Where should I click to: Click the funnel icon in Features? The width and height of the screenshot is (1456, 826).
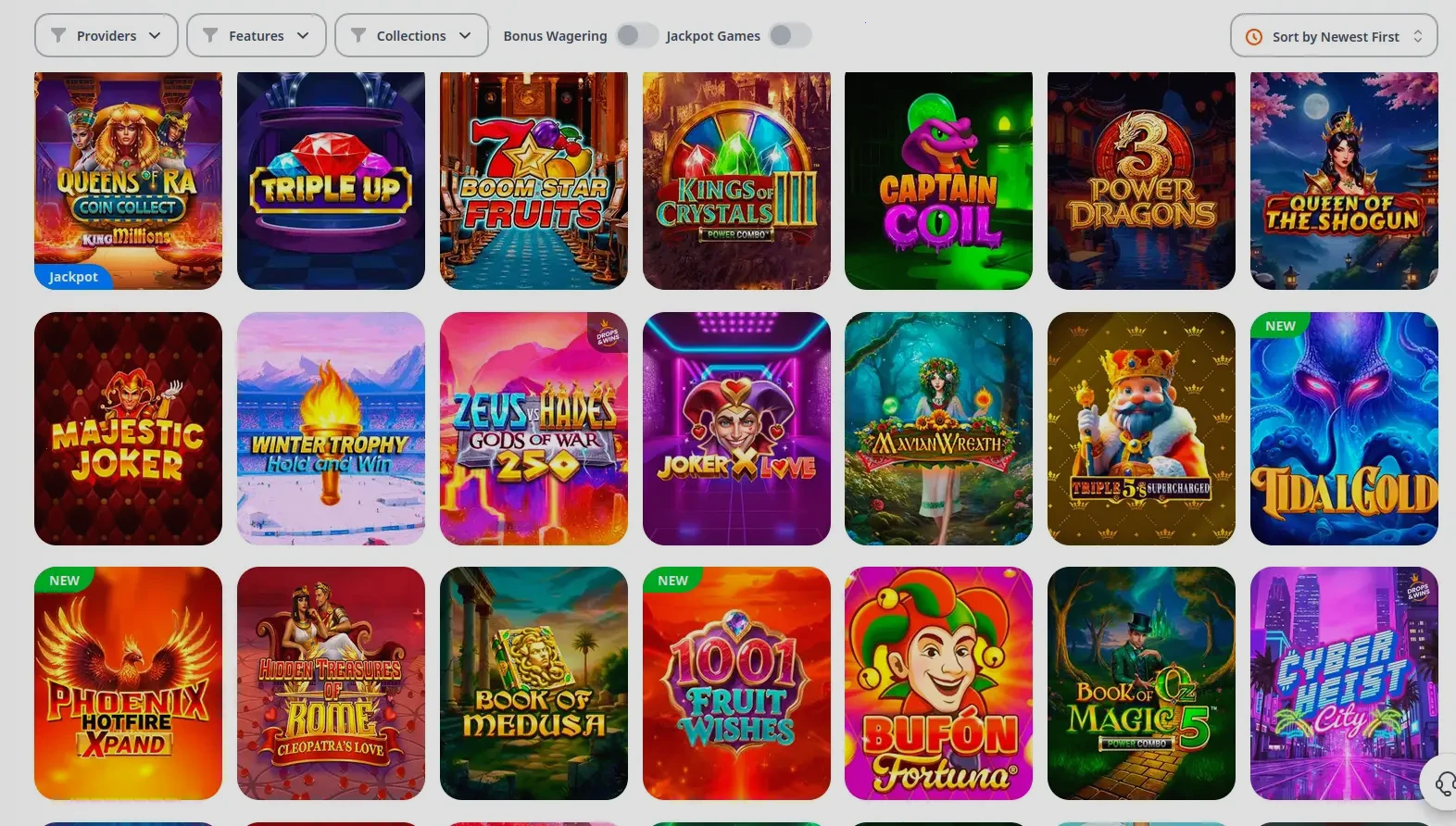click(210, 35)
